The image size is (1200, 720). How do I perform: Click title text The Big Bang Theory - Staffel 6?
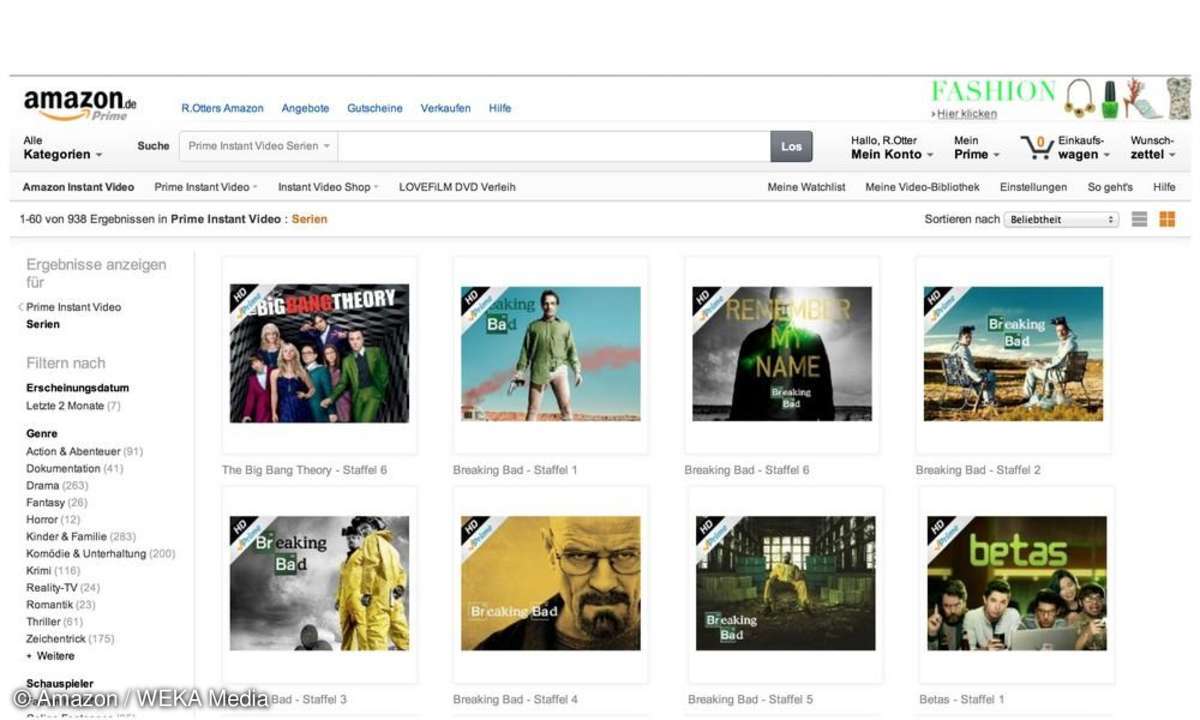304,470
